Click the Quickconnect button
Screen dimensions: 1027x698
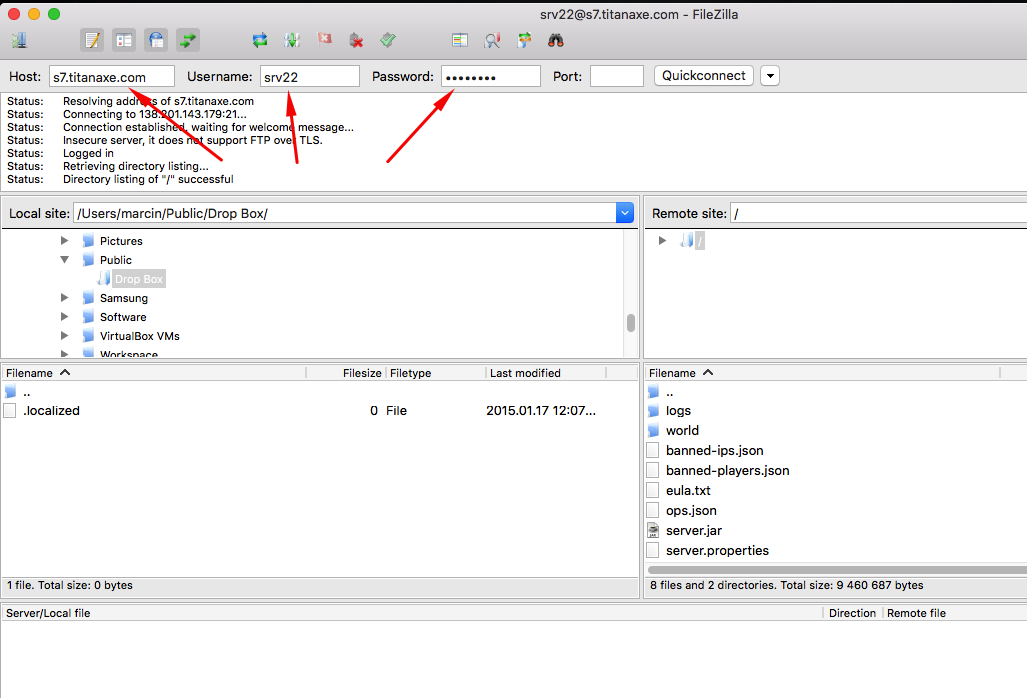coord(704,76)
